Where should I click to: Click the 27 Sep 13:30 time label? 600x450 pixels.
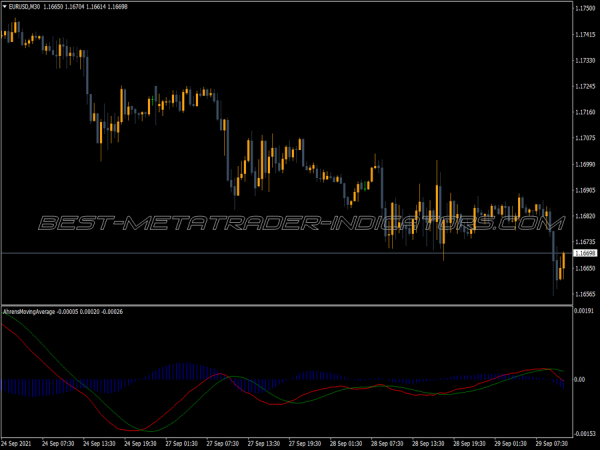coord(264,443)
